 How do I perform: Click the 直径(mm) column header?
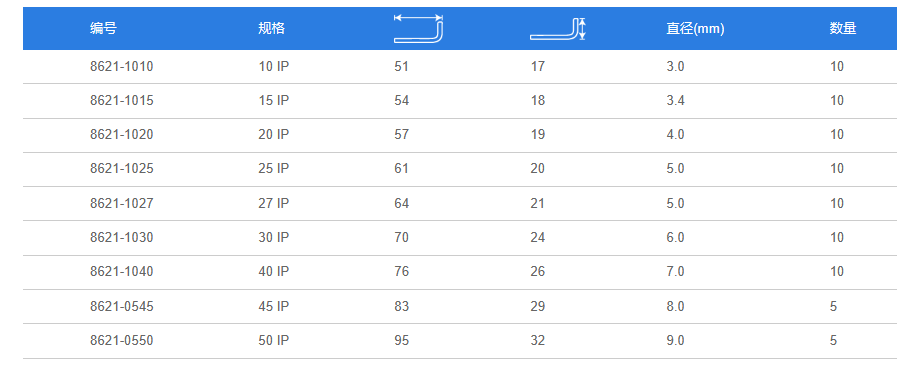click(695, 29)
